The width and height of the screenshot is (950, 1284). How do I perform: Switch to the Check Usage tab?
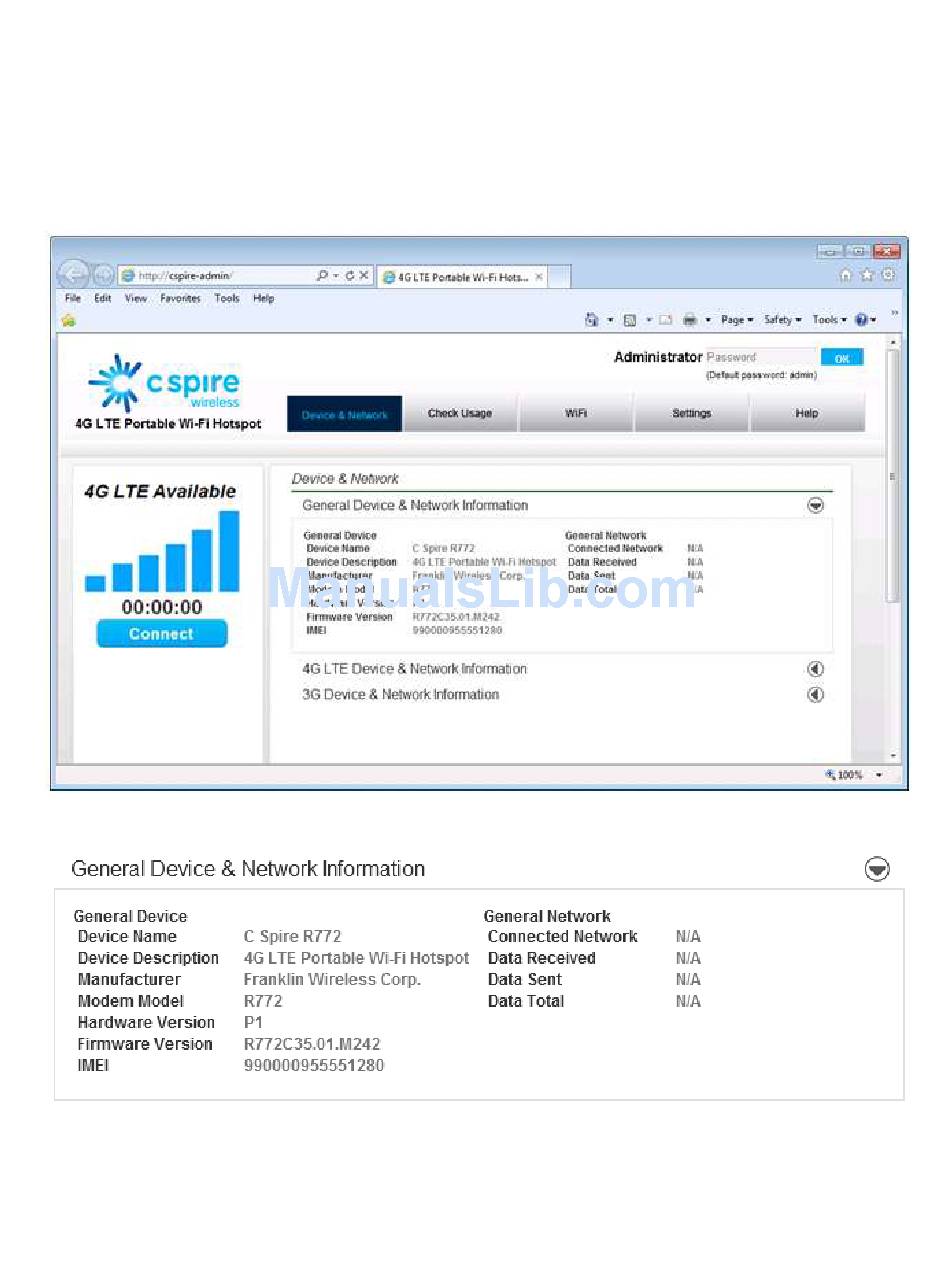tap(460, 414)
